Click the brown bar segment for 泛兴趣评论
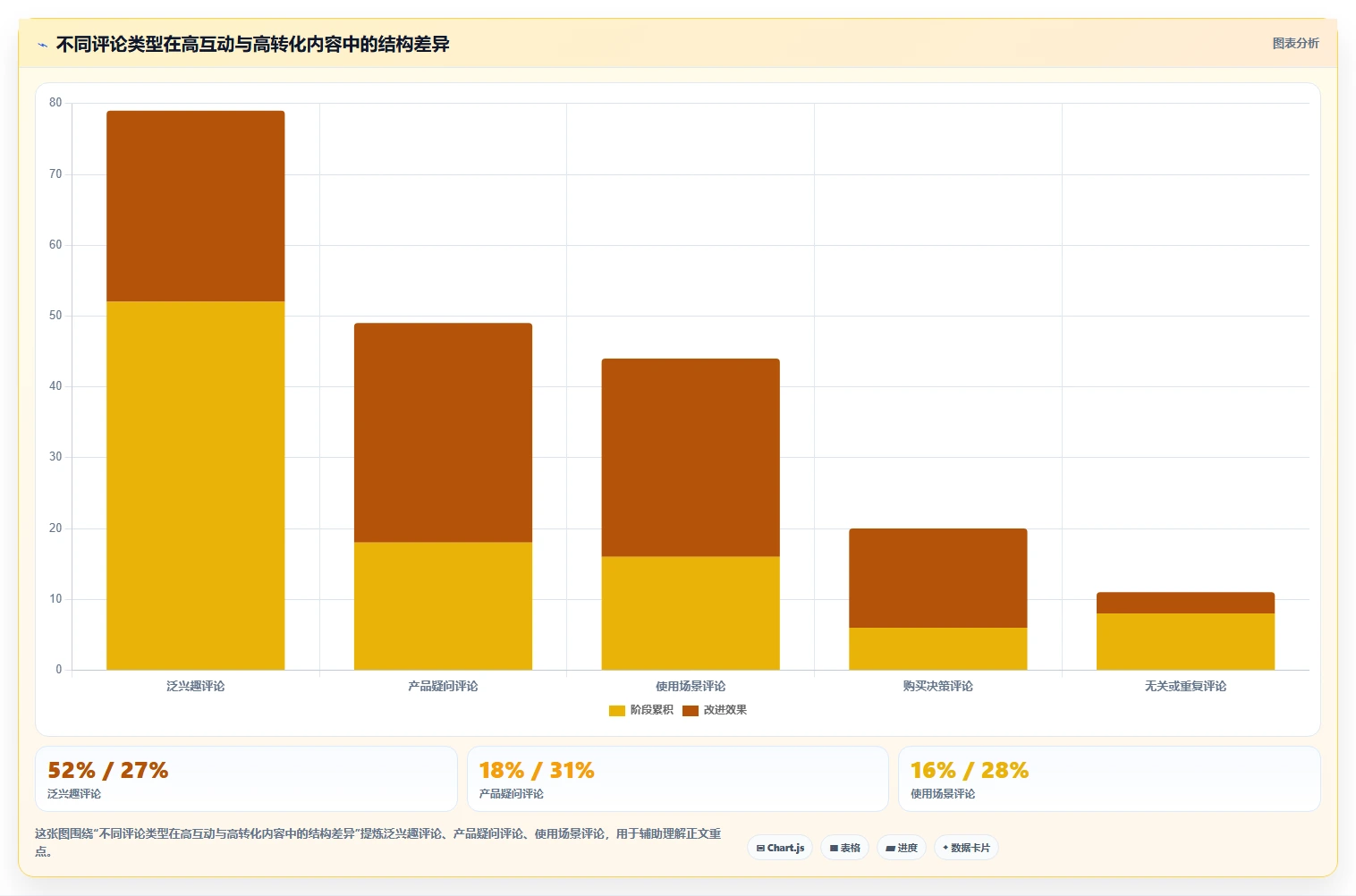1356x896 pixels. (x=196, y=206)
